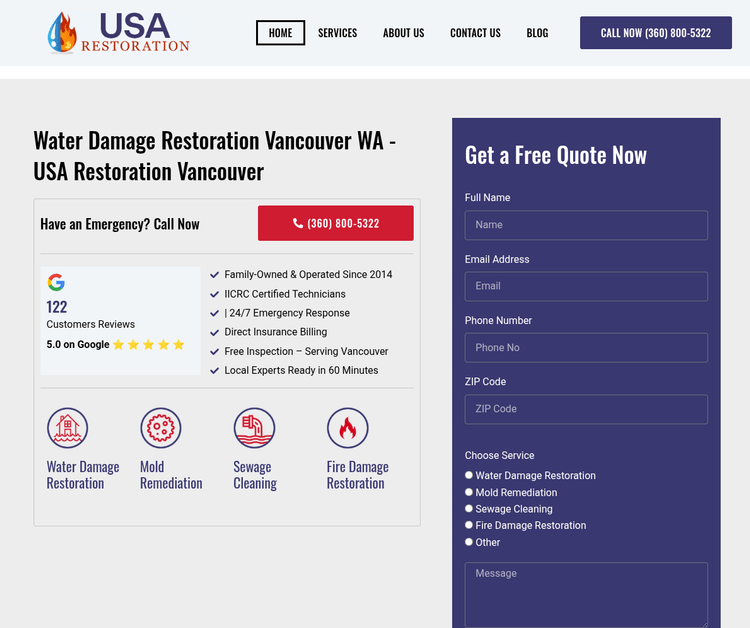Image resolution: width=750 pixels, height=628 pixels.
Task: Click the Fire Damage flame icon
Action: coord(348,428)
